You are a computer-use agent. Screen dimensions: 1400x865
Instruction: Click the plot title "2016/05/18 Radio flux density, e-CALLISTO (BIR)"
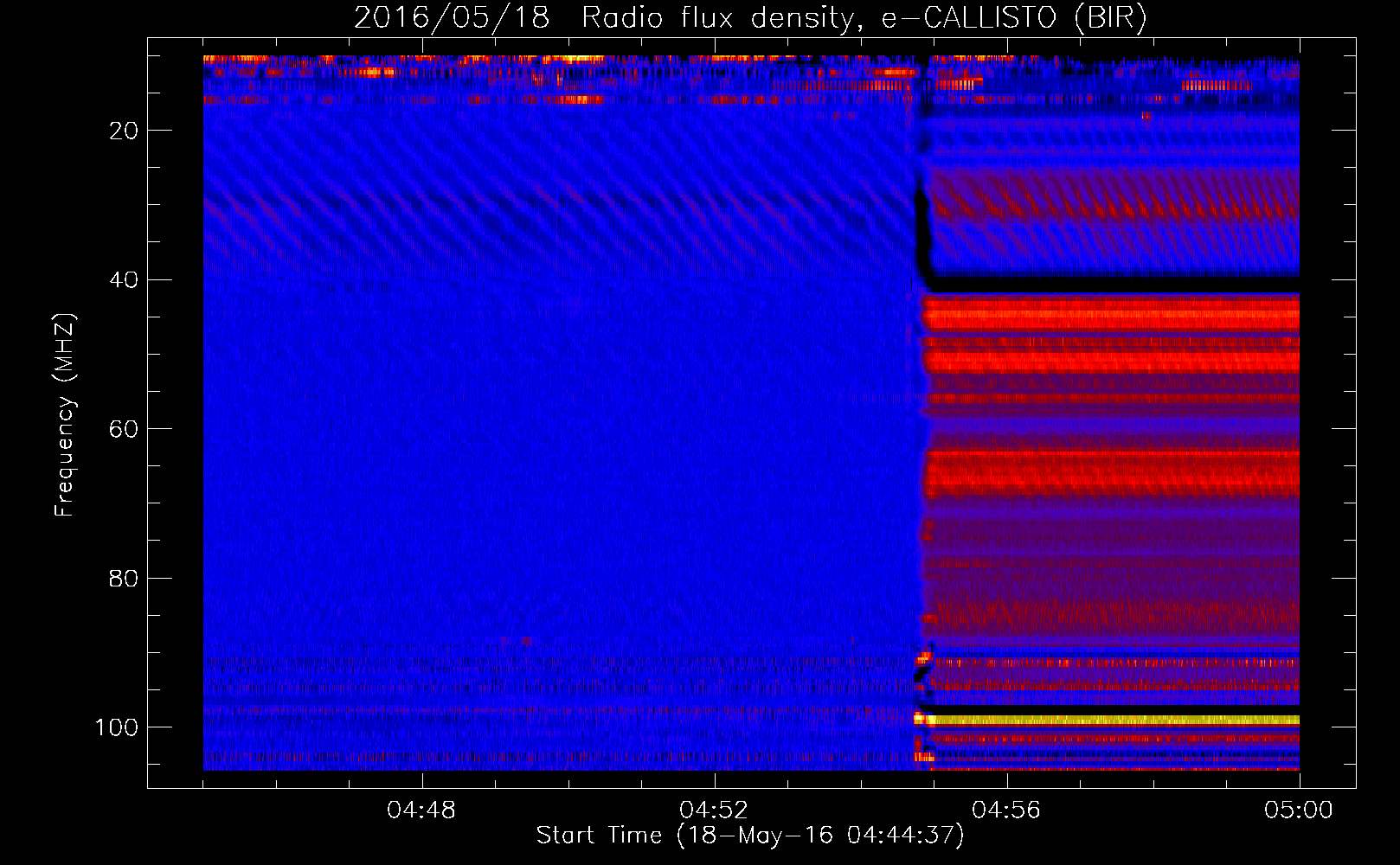pyautogui.click(x=750, y=17)
